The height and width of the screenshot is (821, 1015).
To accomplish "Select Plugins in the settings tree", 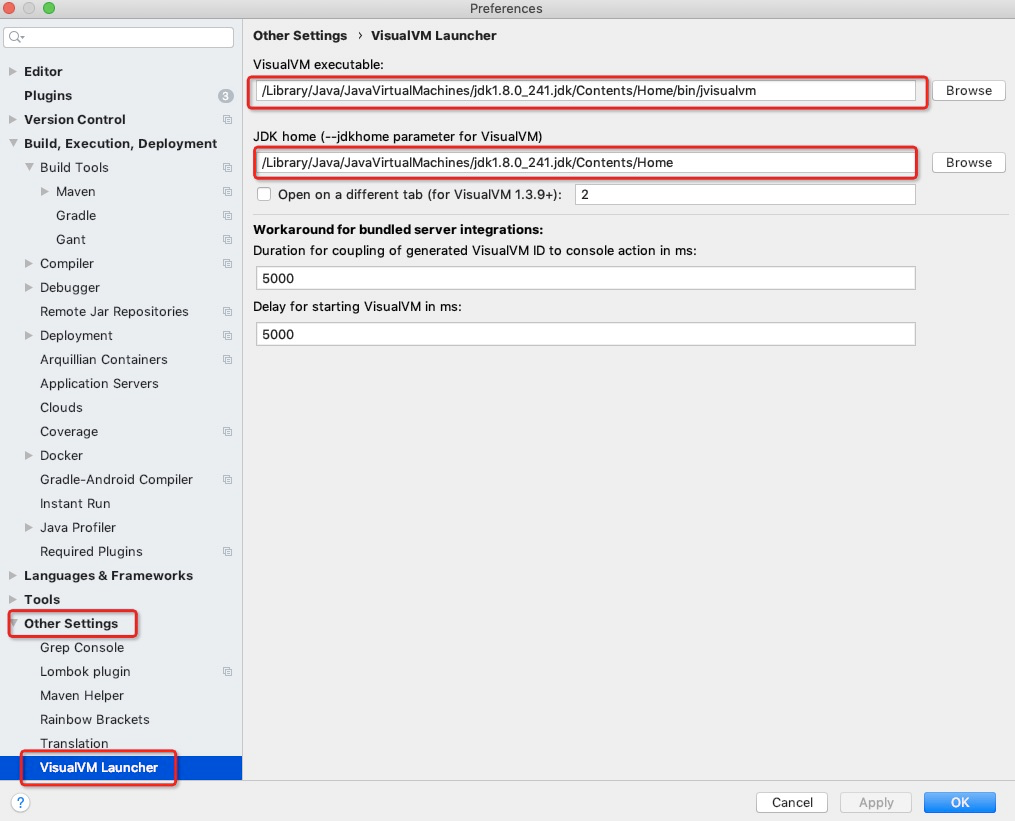I will tap(48, 96).
